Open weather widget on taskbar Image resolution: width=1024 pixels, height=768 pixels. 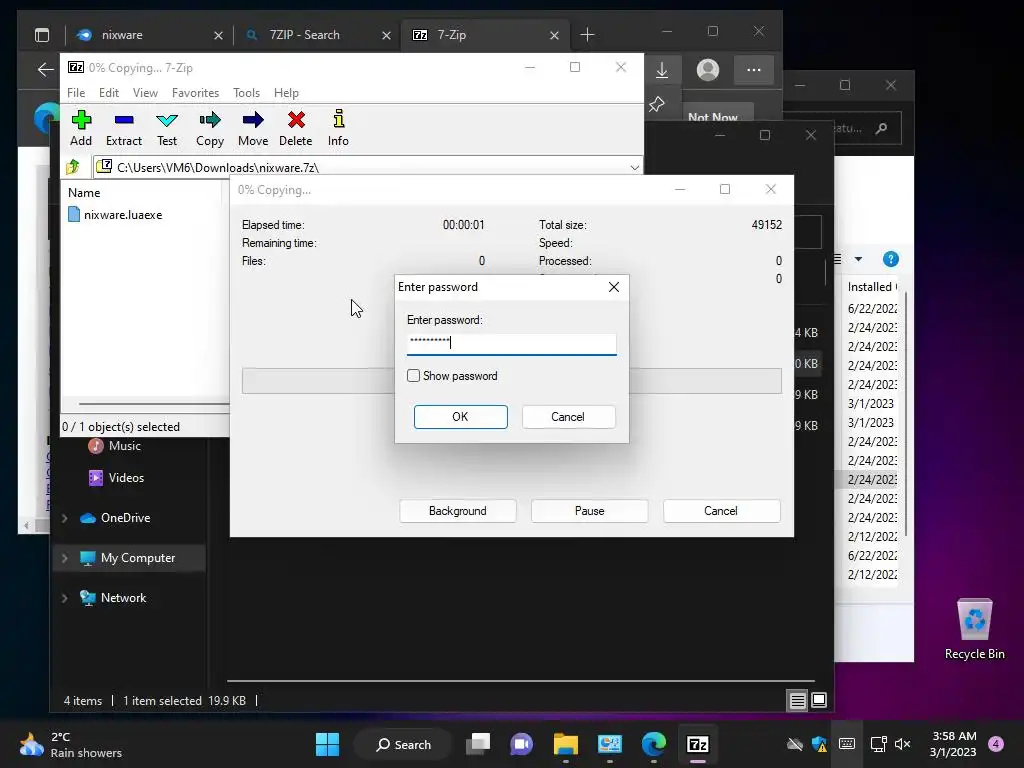(x=71, y=744)
